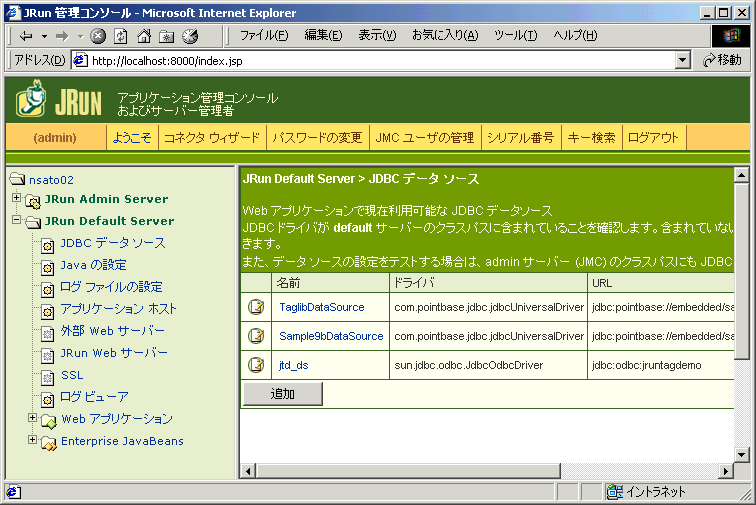Click the Refresh page icon

click(x=121, y=36)
